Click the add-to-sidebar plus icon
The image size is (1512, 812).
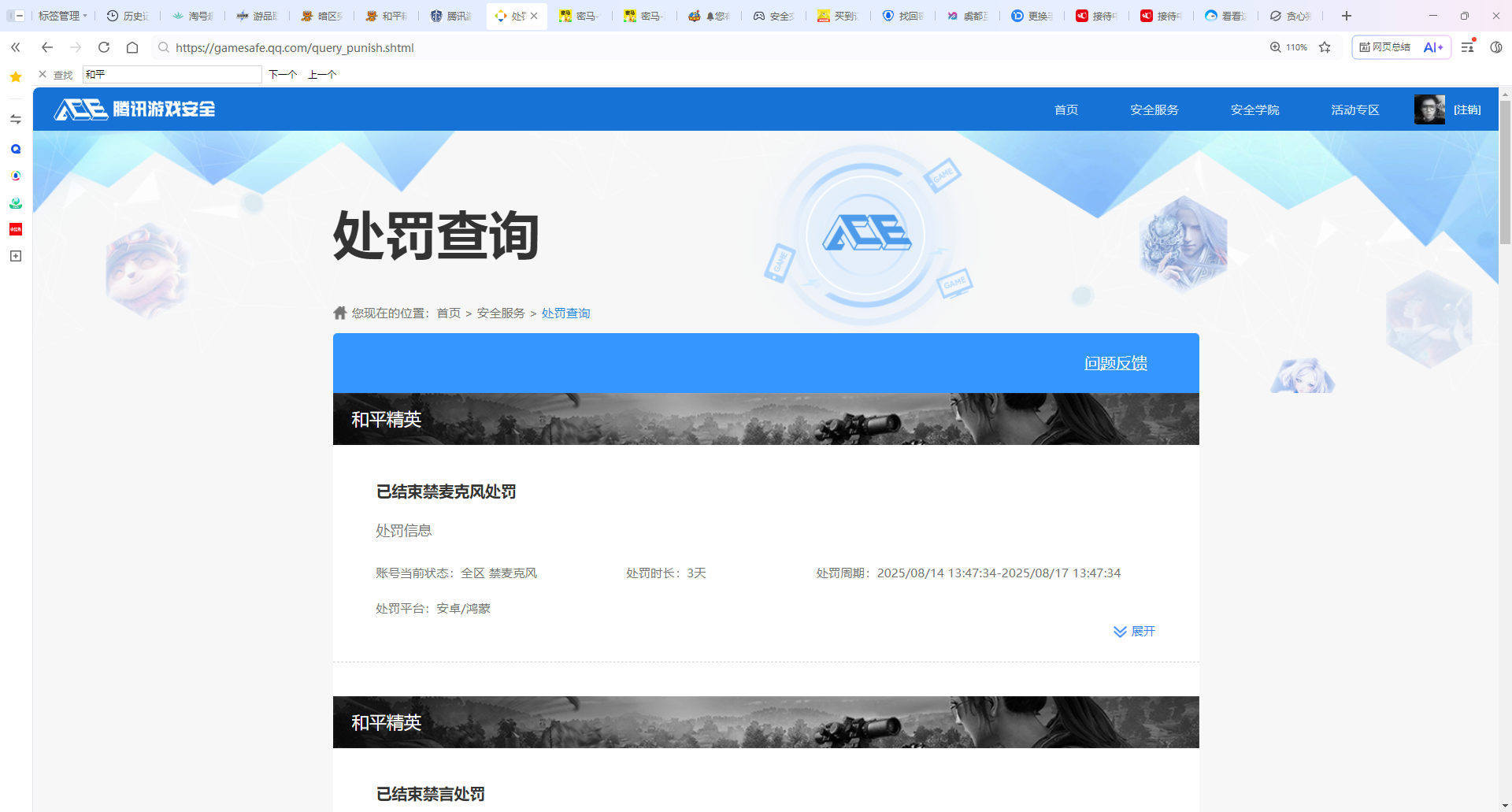[16, 256]
